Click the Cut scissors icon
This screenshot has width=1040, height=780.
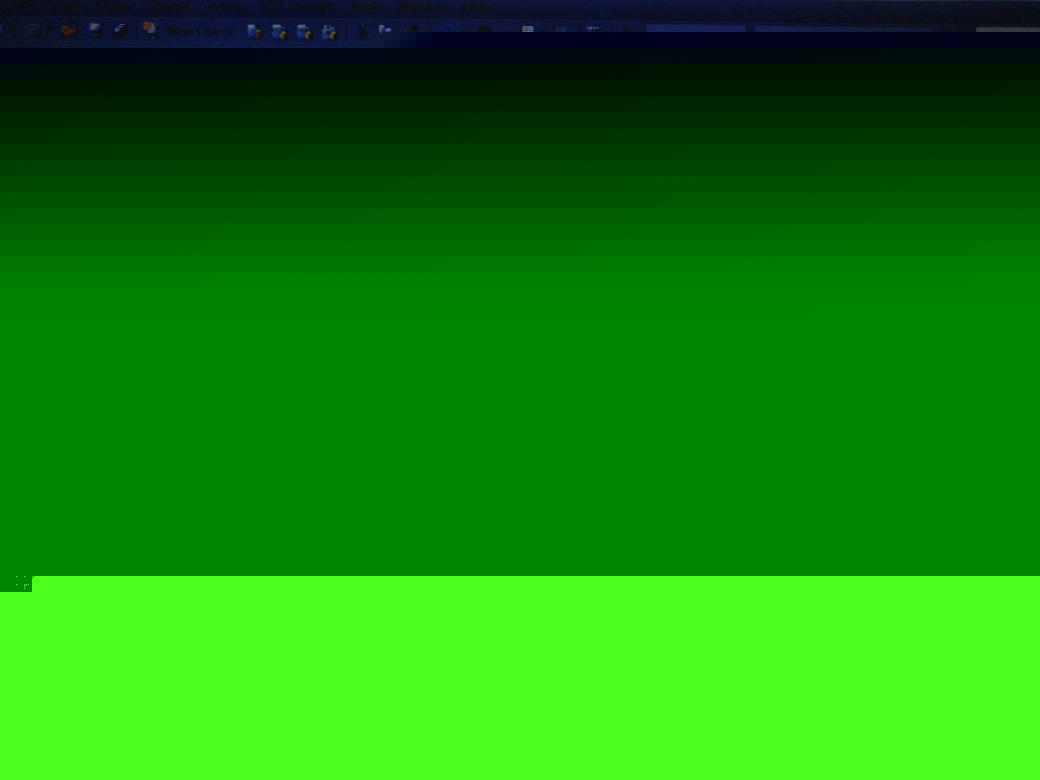click(362, 31)
